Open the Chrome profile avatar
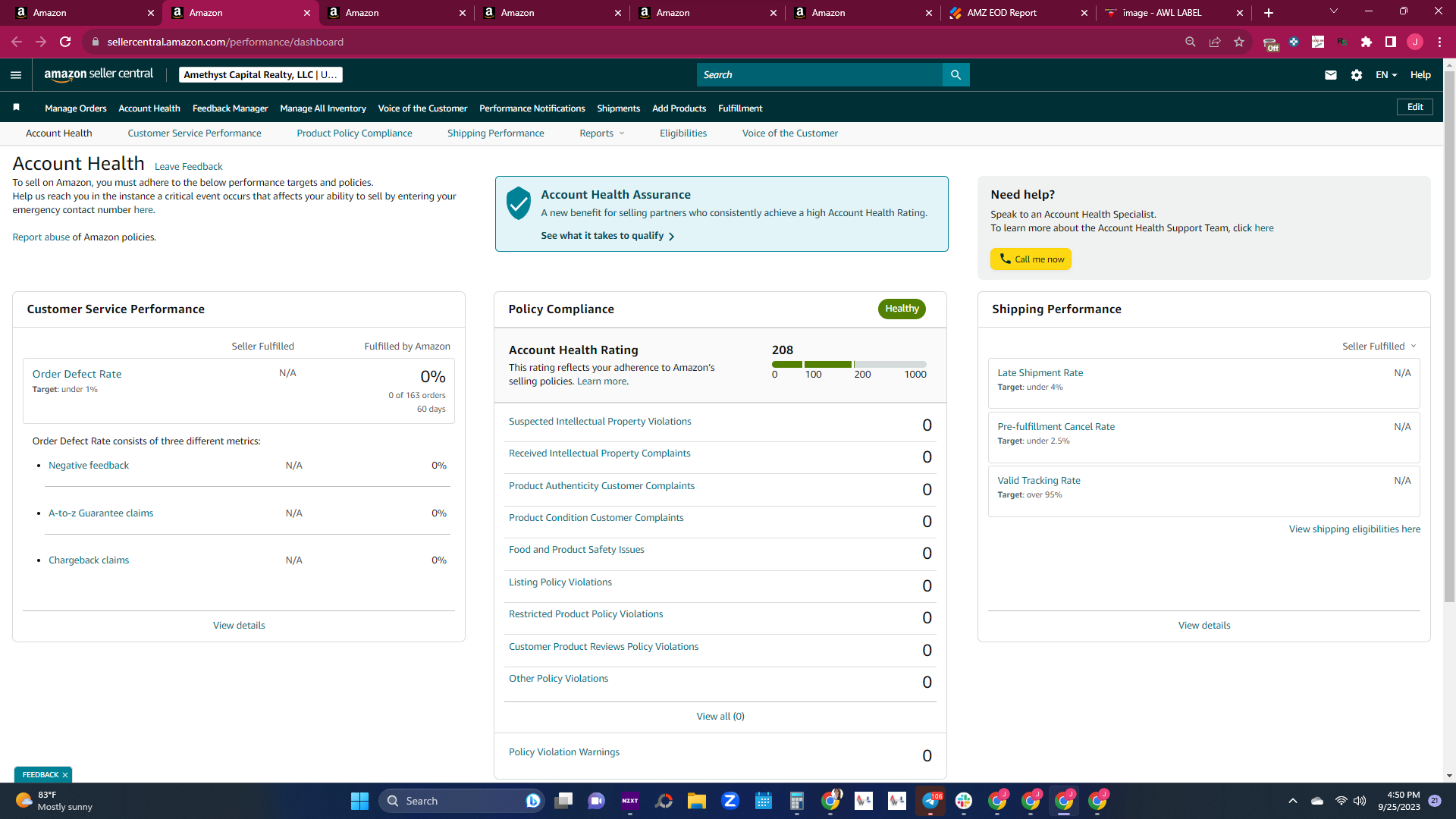 coord(1415,42)
